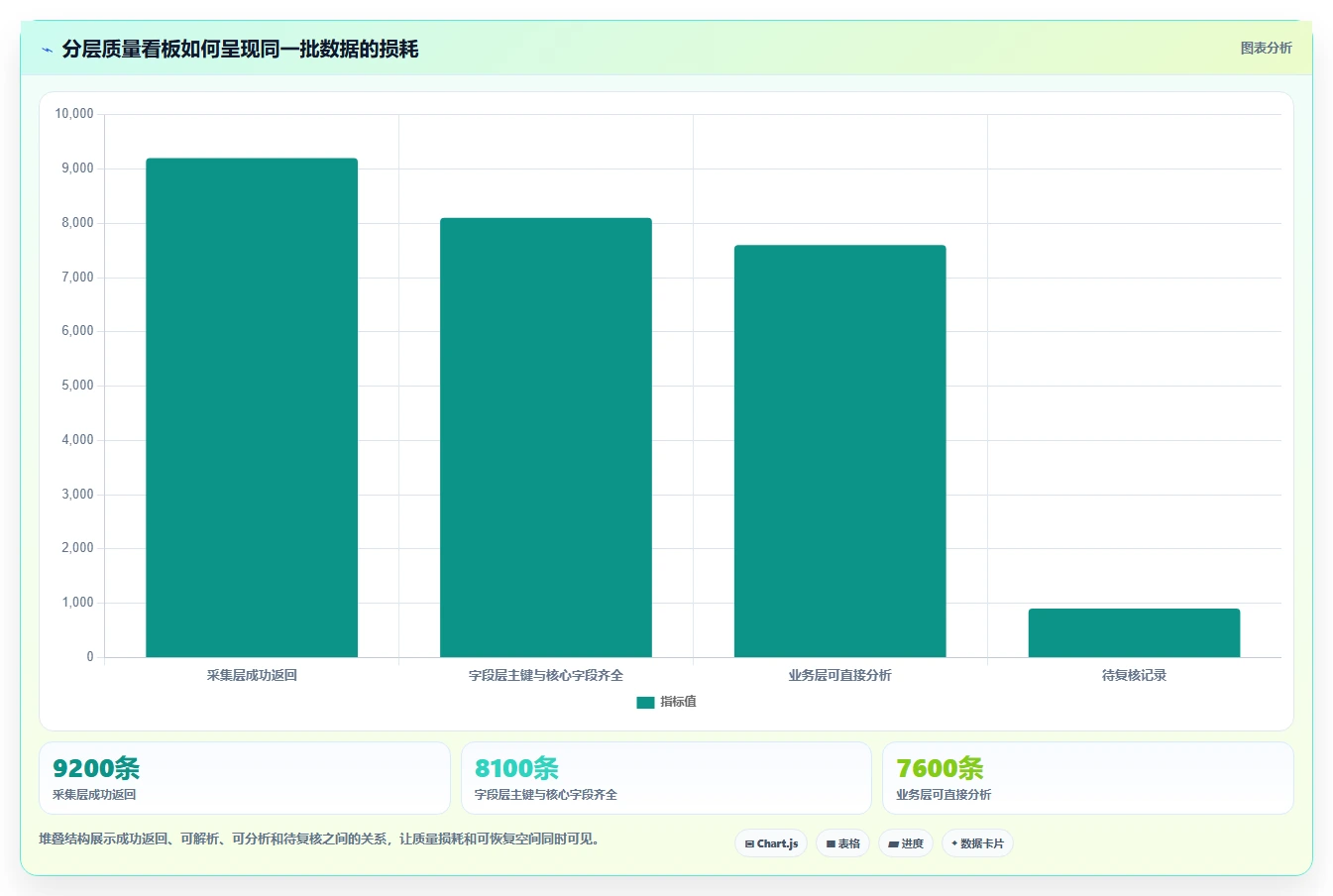This screenshot has width=1333, height=896.
Task: Click the Chart.js tag chip
Action: pos(771,843)
